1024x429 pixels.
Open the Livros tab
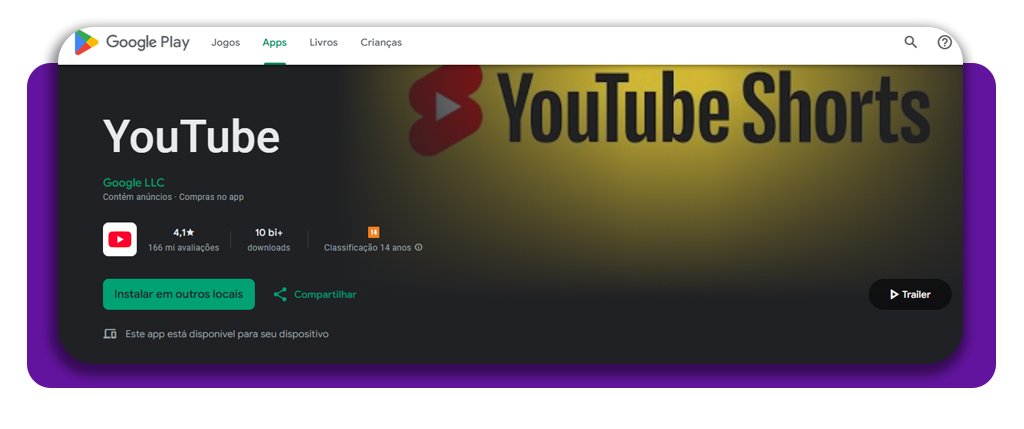tap(323, 42)
